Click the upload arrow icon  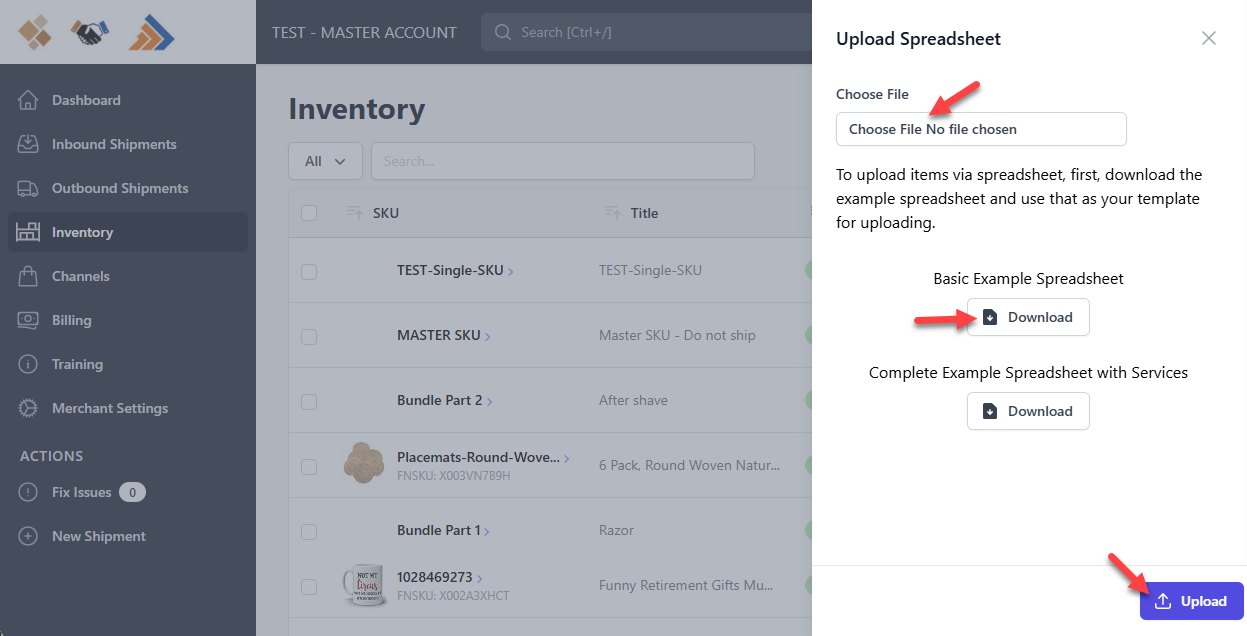(1163, 601)
